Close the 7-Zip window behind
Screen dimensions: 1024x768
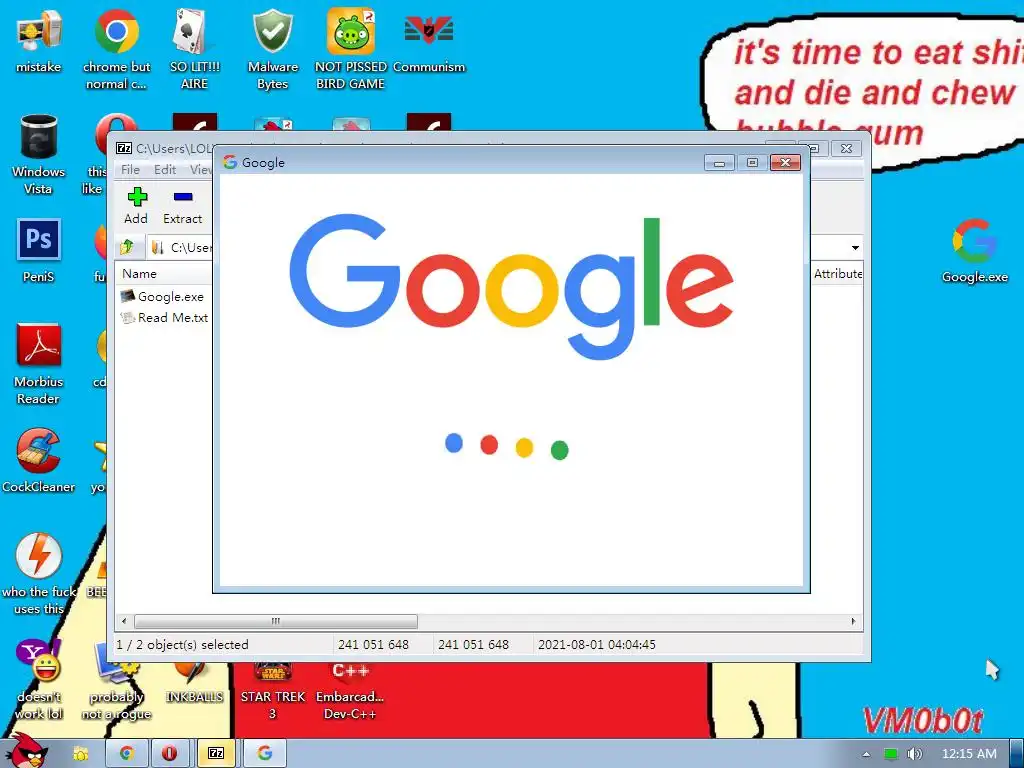[x=846, y=148]
